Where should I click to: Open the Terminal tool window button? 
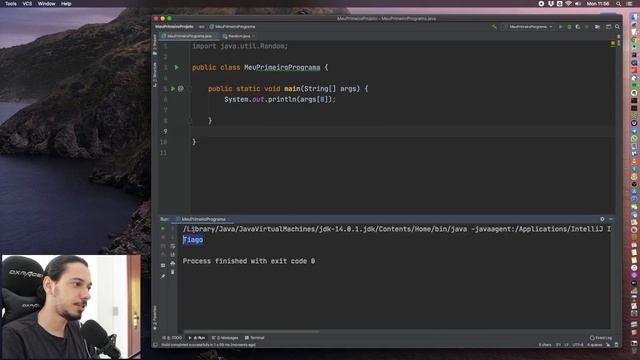[255, 338]
